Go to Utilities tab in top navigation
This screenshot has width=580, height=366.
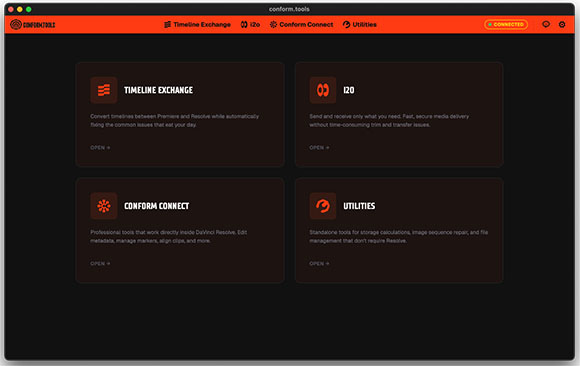point(360,24)
